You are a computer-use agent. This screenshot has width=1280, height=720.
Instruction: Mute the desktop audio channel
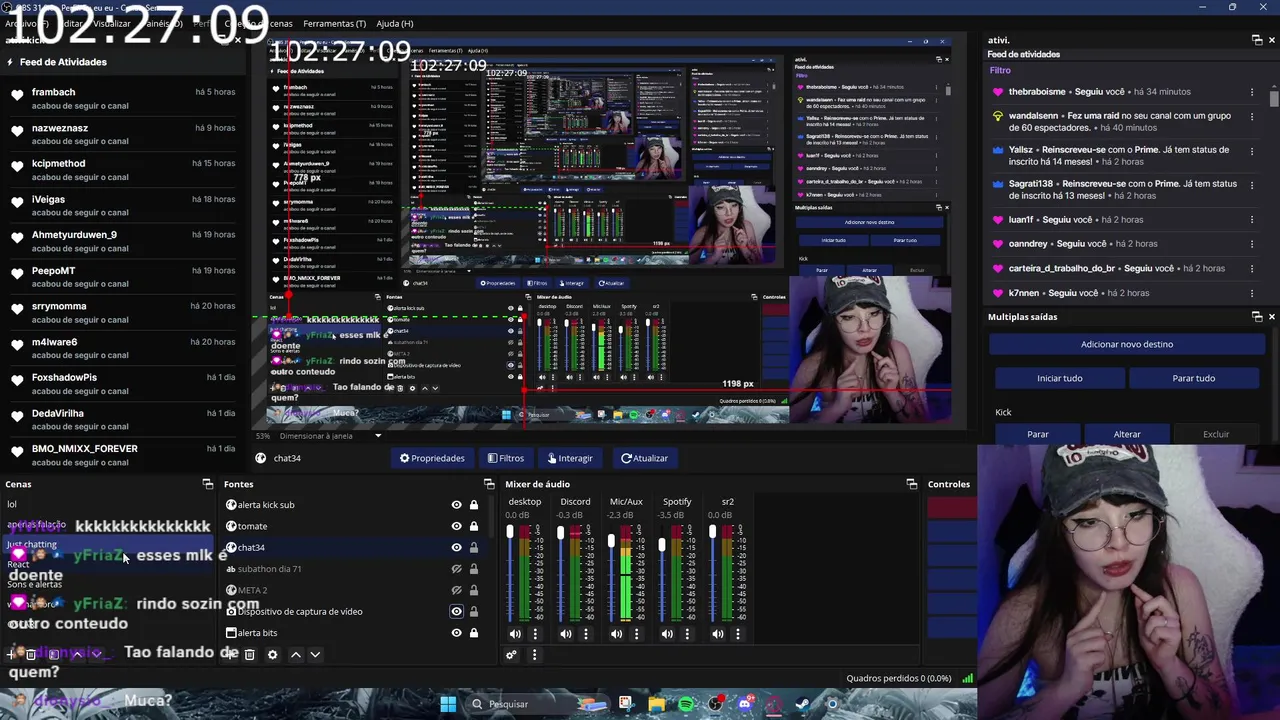coord(515,634)
